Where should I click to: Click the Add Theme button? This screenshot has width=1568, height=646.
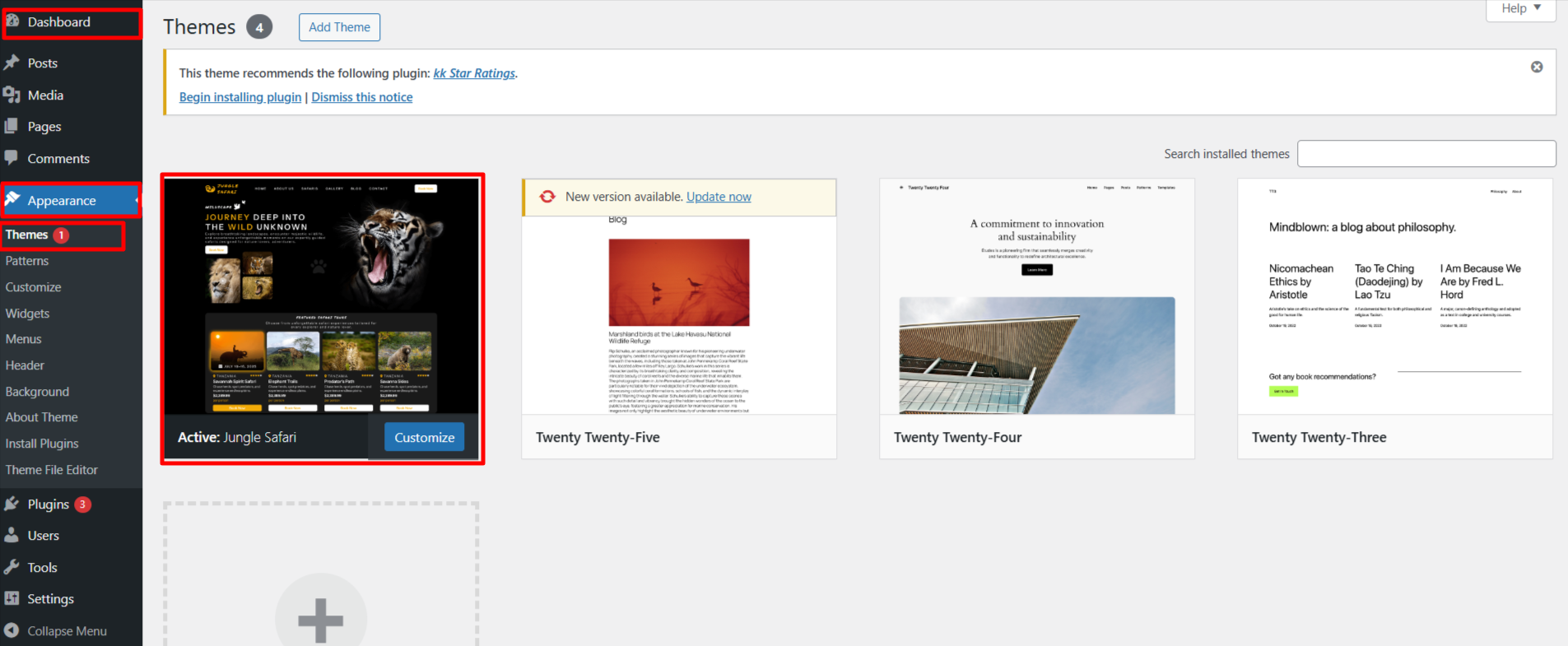pos(339,27)
